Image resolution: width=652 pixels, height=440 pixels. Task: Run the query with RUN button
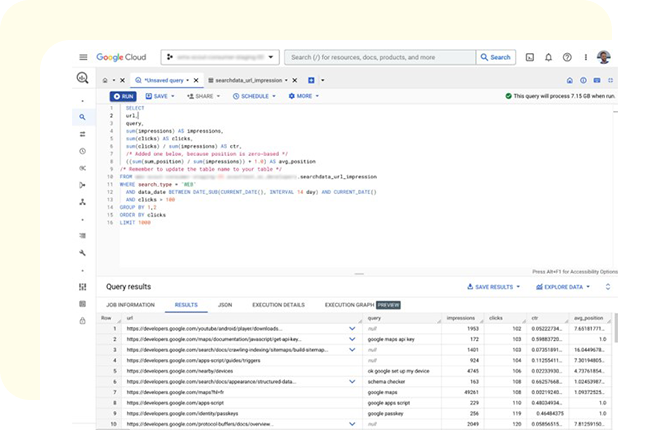124,97
